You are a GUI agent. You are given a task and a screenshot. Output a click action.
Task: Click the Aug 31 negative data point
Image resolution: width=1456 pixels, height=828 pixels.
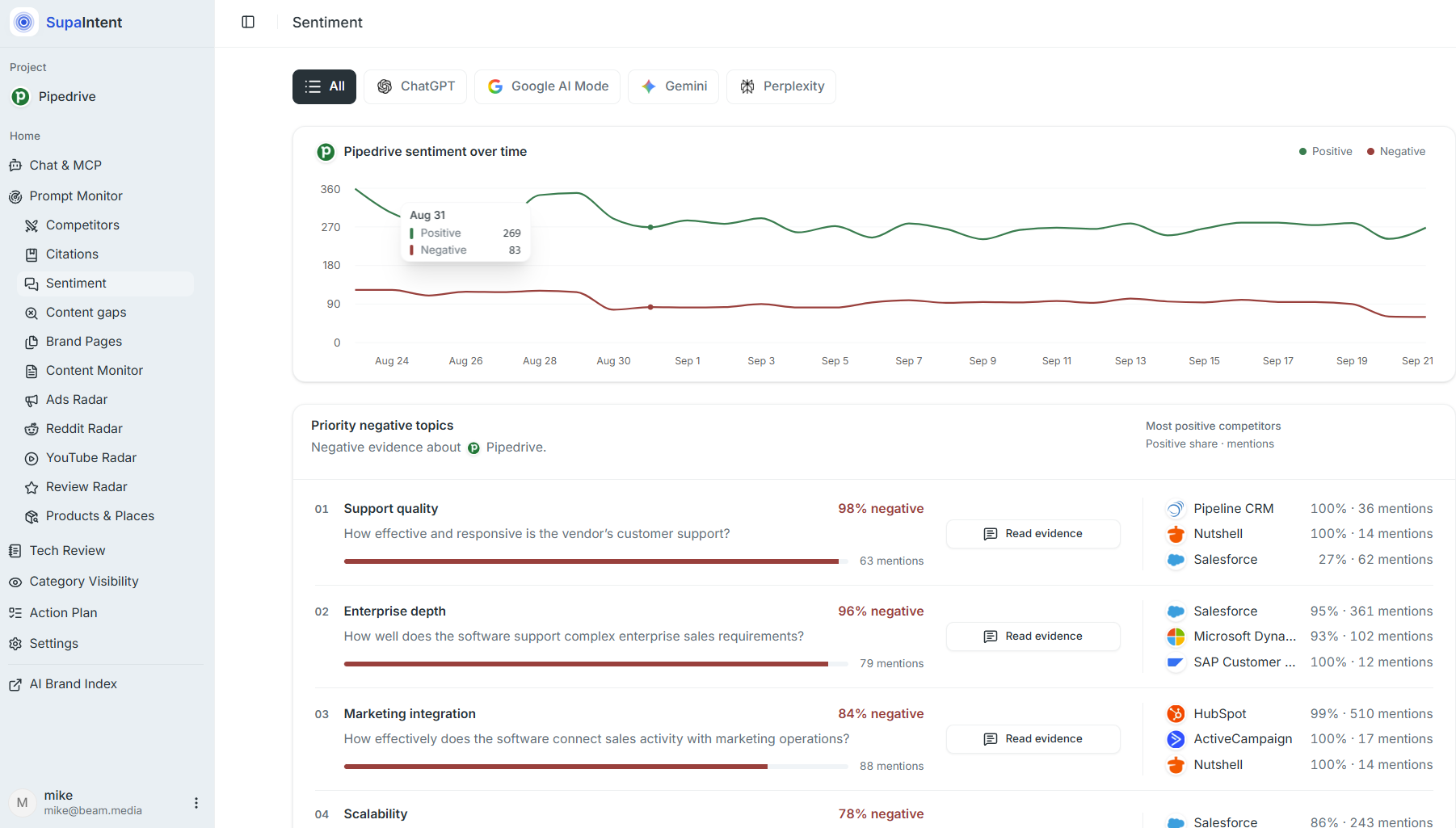tap(650, 307)
